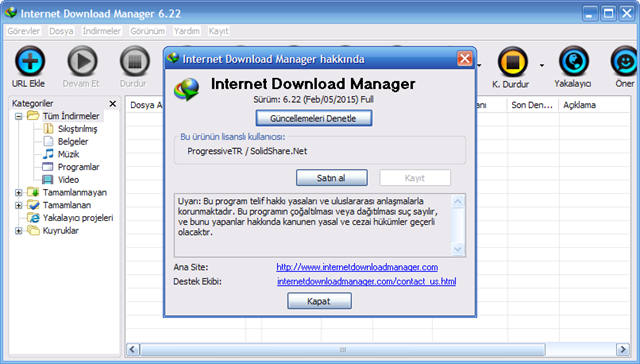
Task: Click the ProgressiveTR / SolidShare.Net license text
Action: [247, 151]
